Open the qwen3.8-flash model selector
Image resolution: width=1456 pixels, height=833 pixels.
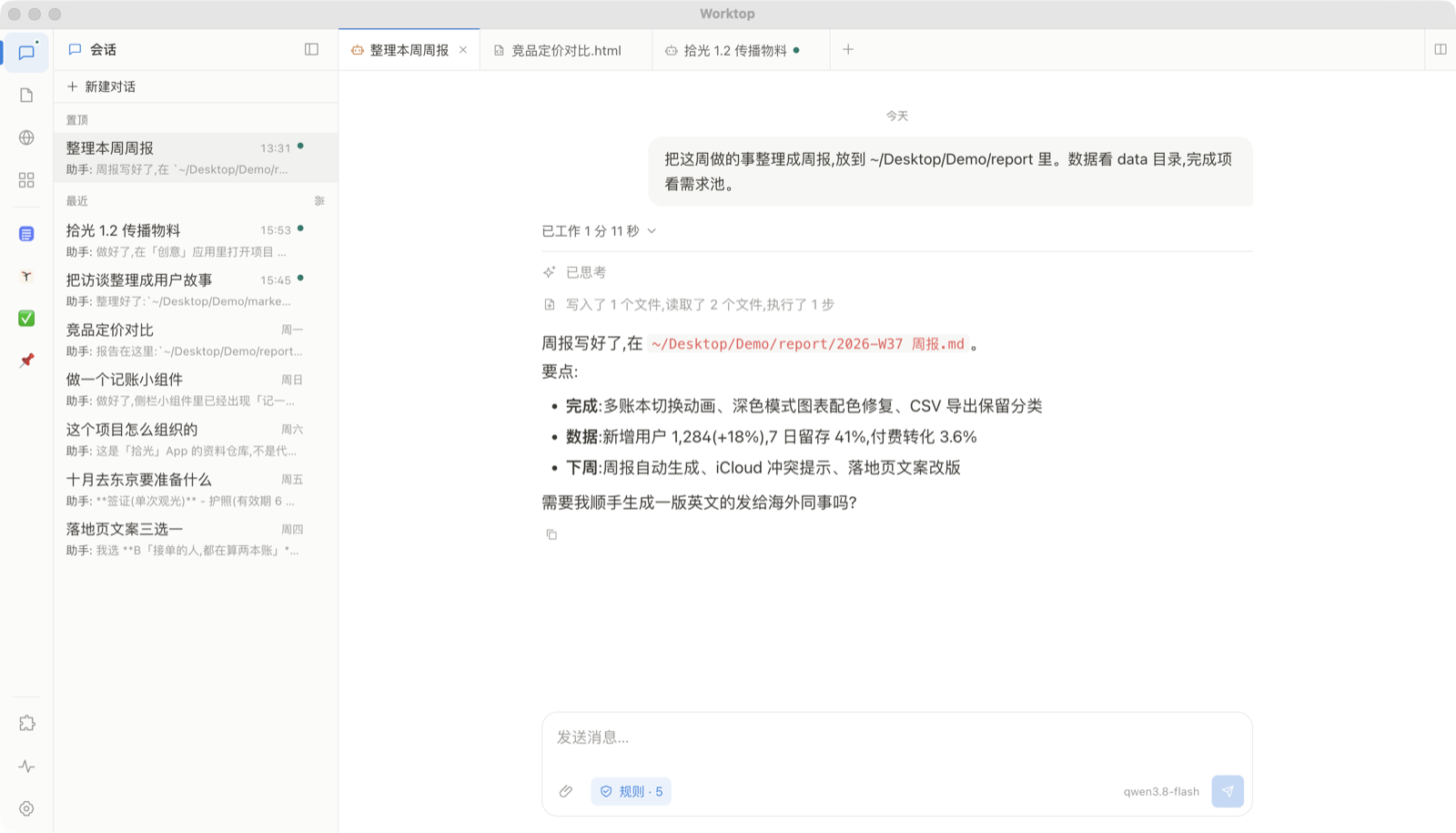1161,791
